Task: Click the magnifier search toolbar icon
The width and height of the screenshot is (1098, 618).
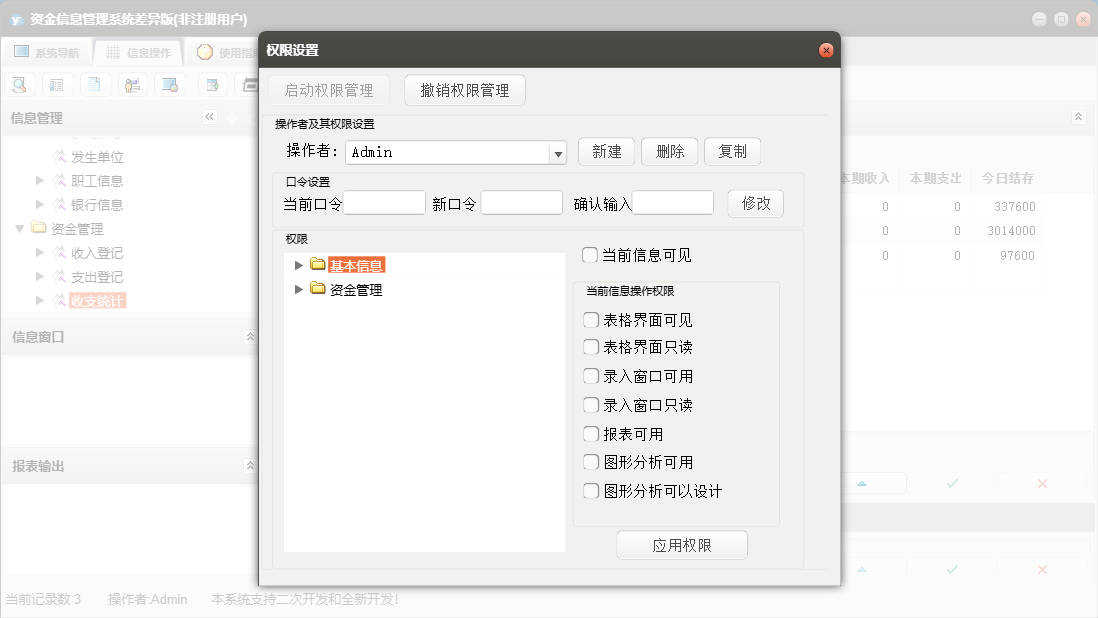Action: (x=20, y=85)
